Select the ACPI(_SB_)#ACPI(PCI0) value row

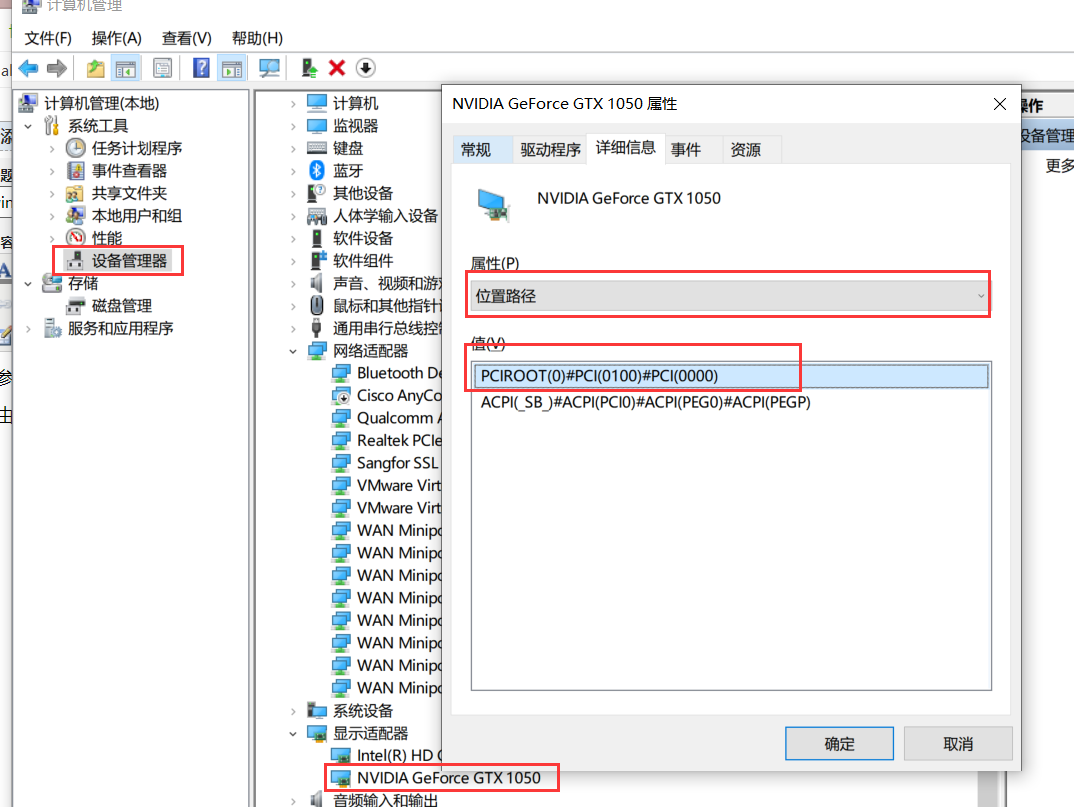(x=730, y=402)
